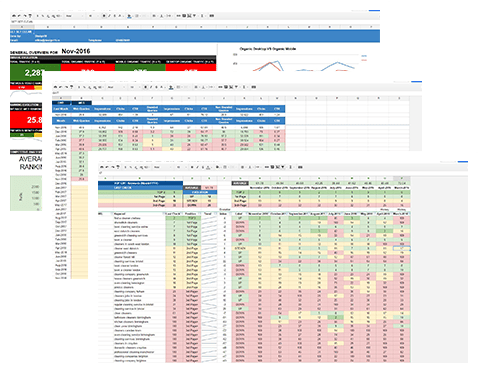
Task: Print from the middle queries window toolbar
Action: (x=55, y=87)
